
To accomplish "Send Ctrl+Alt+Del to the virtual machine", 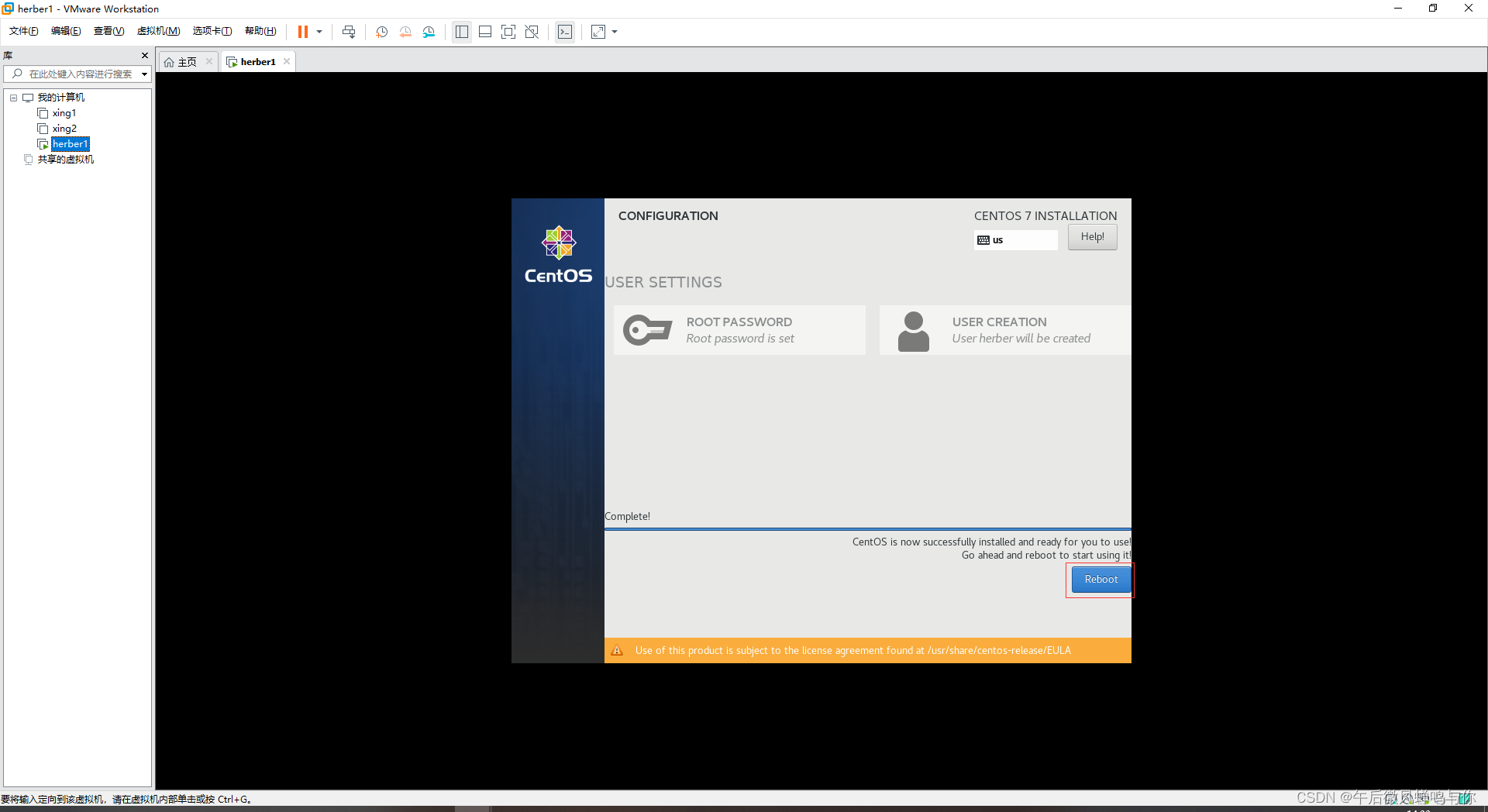I will click(349, 32).
